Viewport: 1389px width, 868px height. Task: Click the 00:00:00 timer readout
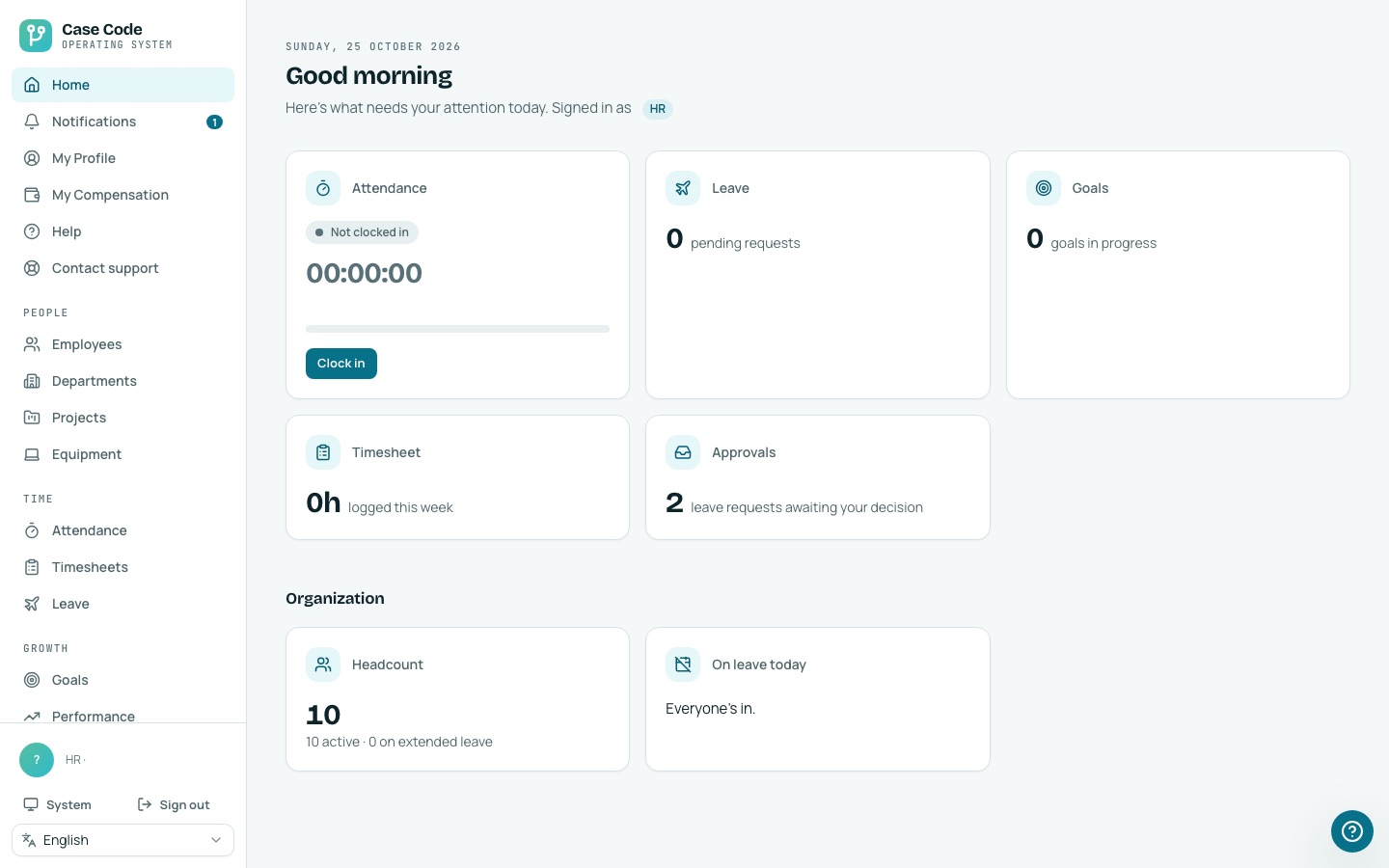[x=364, y=273]
